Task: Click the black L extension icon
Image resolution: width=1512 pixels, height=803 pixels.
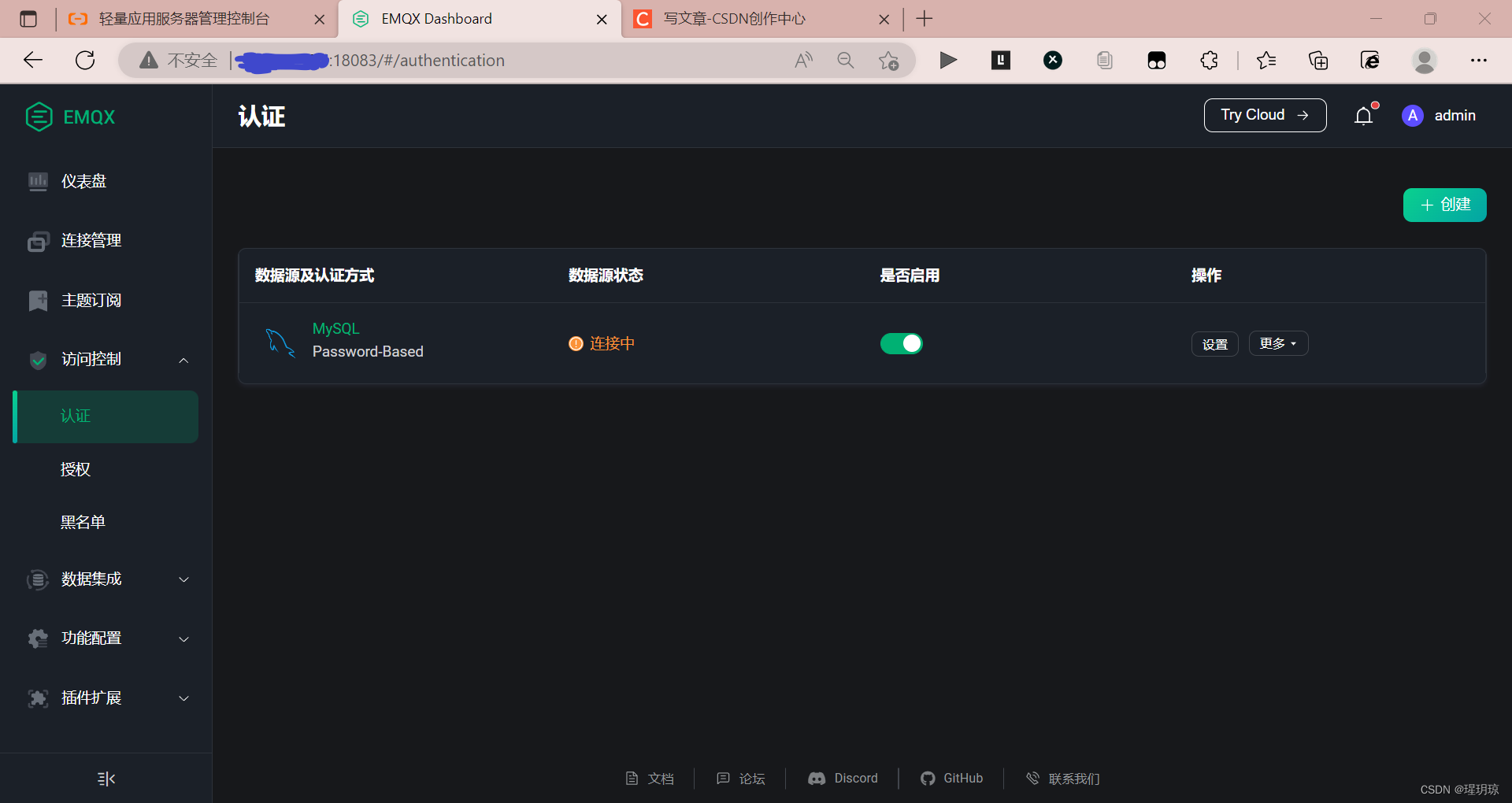Action: click(x=1001, y=60)
